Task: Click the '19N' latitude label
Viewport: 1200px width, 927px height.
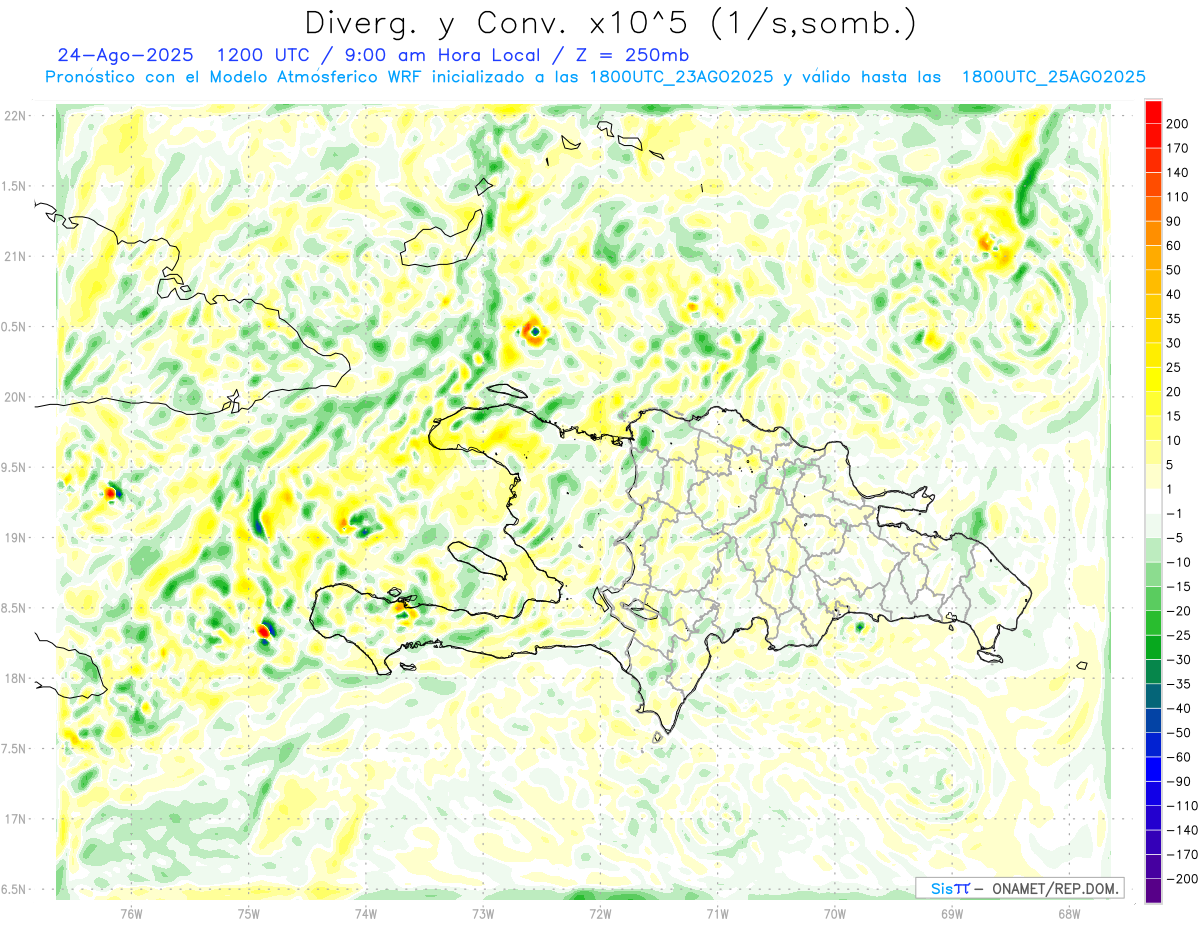Action: coord(15,538)
